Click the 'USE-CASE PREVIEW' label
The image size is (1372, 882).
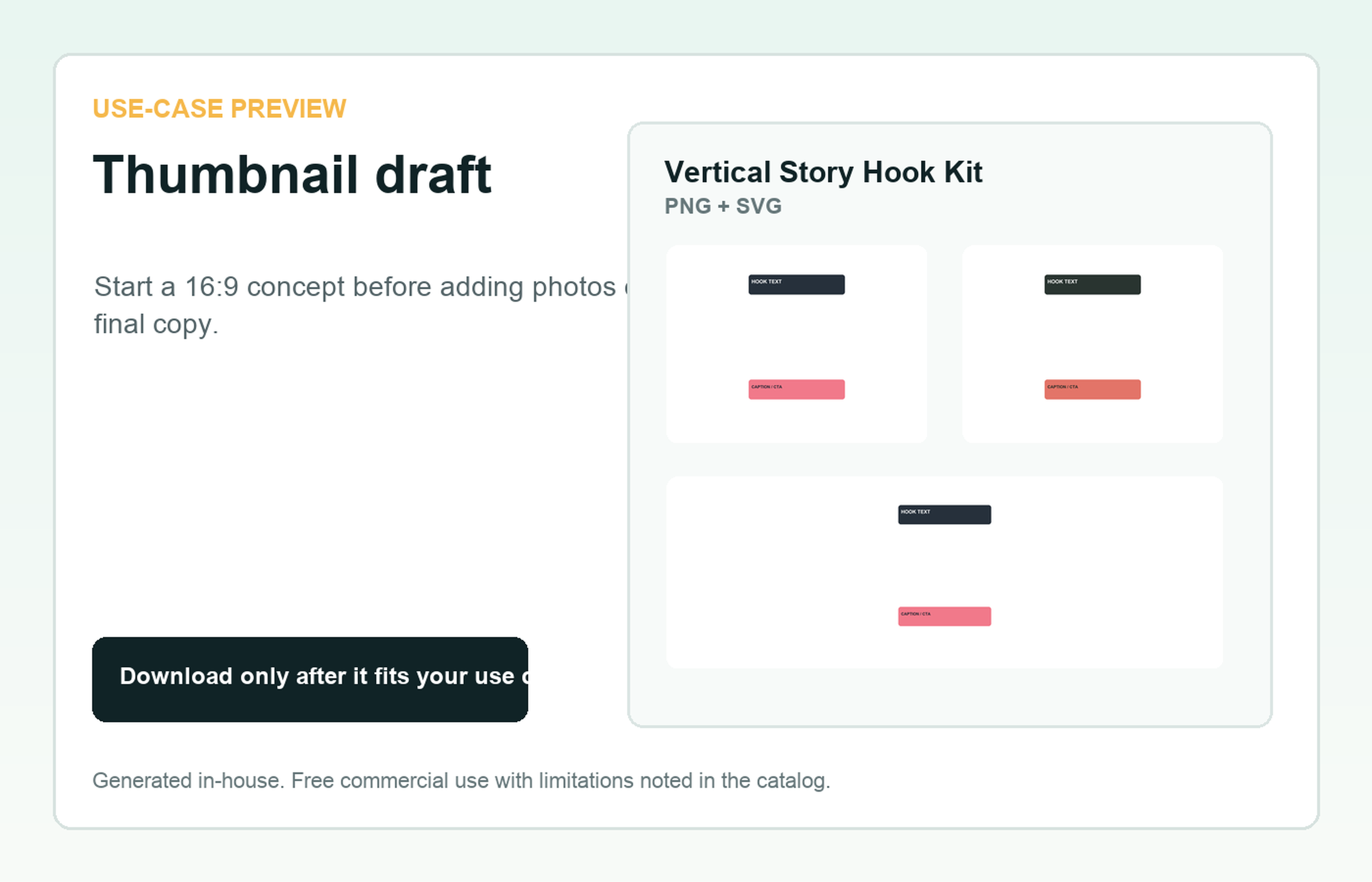pyautogui.click(x=220, y=108)
